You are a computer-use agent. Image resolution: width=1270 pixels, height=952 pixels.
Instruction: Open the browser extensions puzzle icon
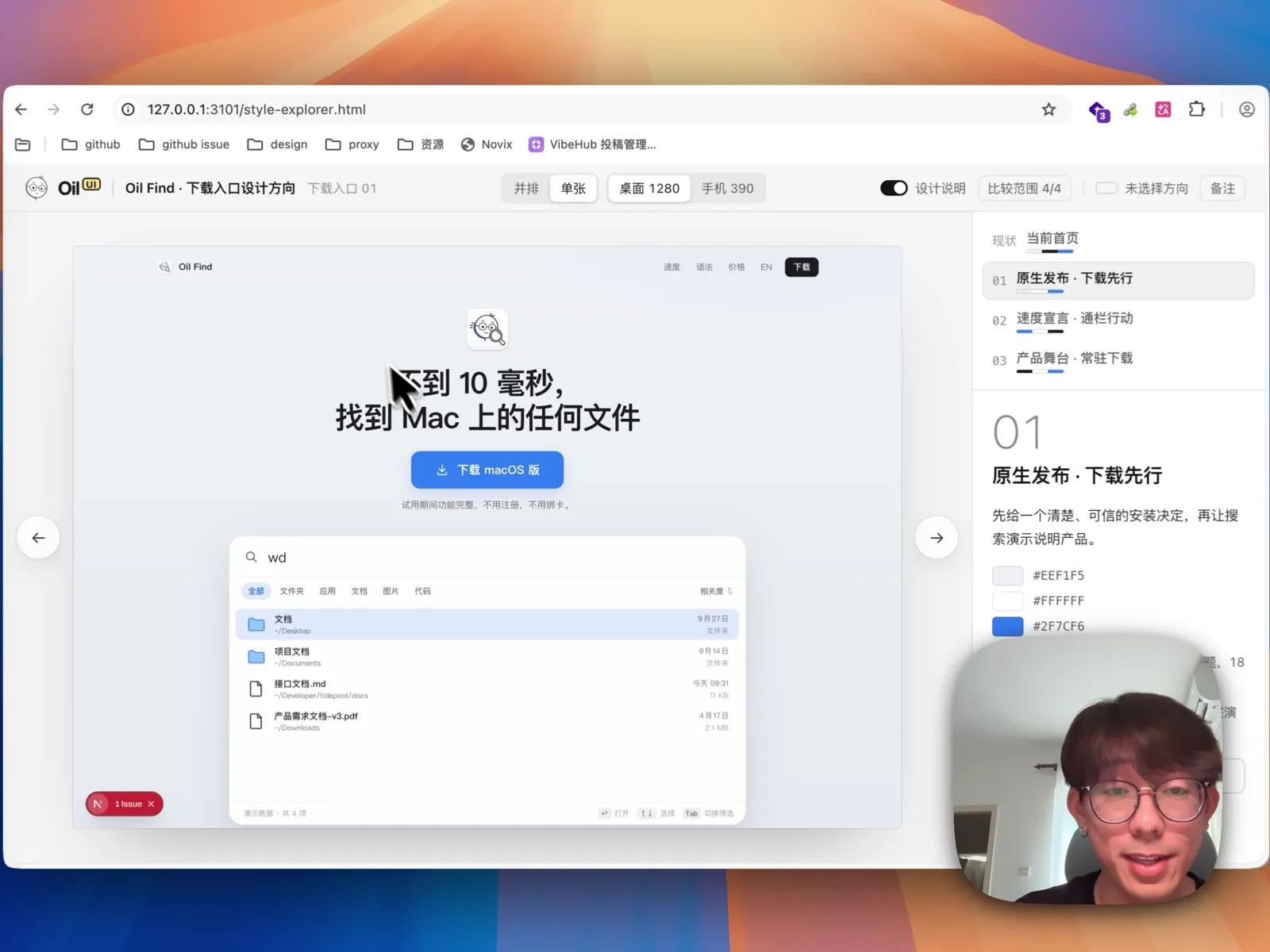click(1197, 109)
